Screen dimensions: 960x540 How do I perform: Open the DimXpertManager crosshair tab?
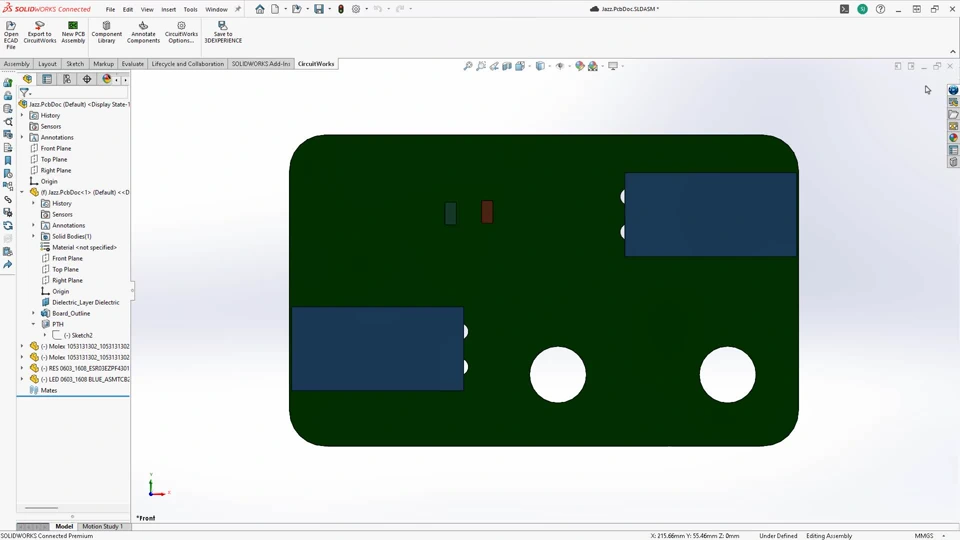click(87, 79)
